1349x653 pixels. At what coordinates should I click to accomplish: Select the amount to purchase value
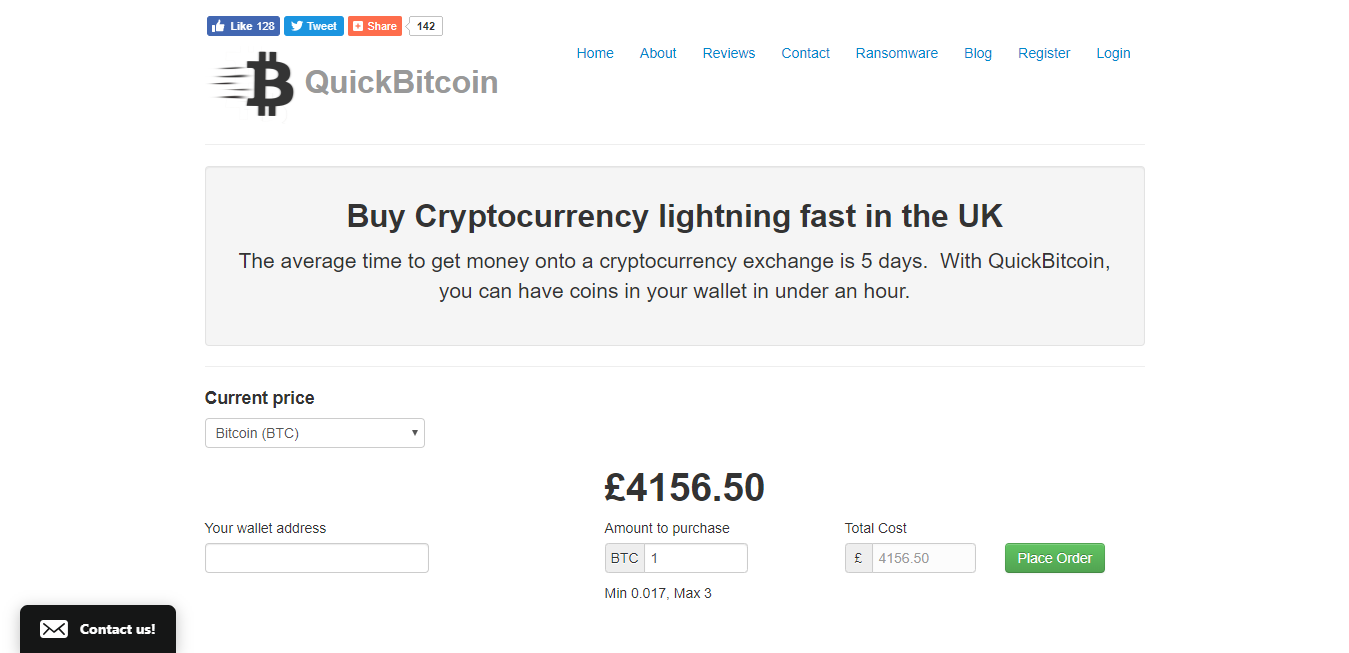[695, 557]
